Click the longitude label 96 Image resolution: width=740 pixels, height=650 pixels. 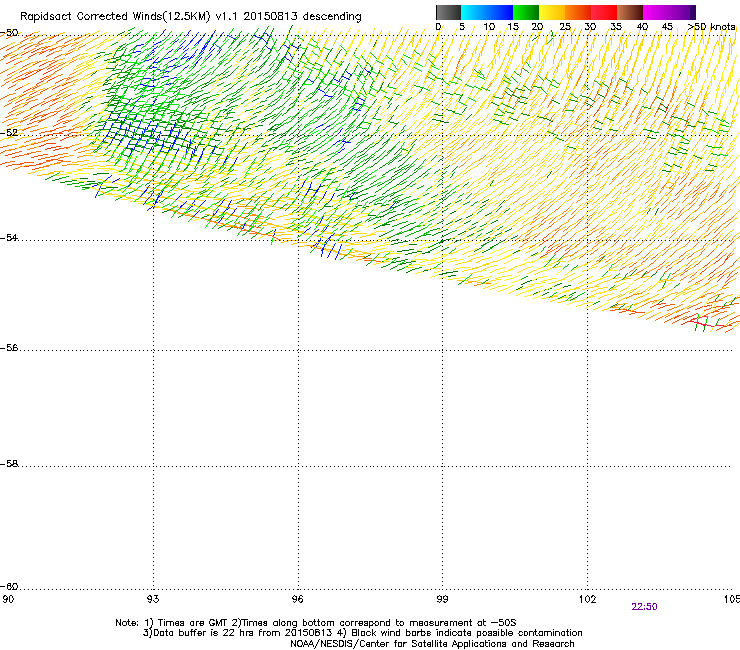pos(298,599)
